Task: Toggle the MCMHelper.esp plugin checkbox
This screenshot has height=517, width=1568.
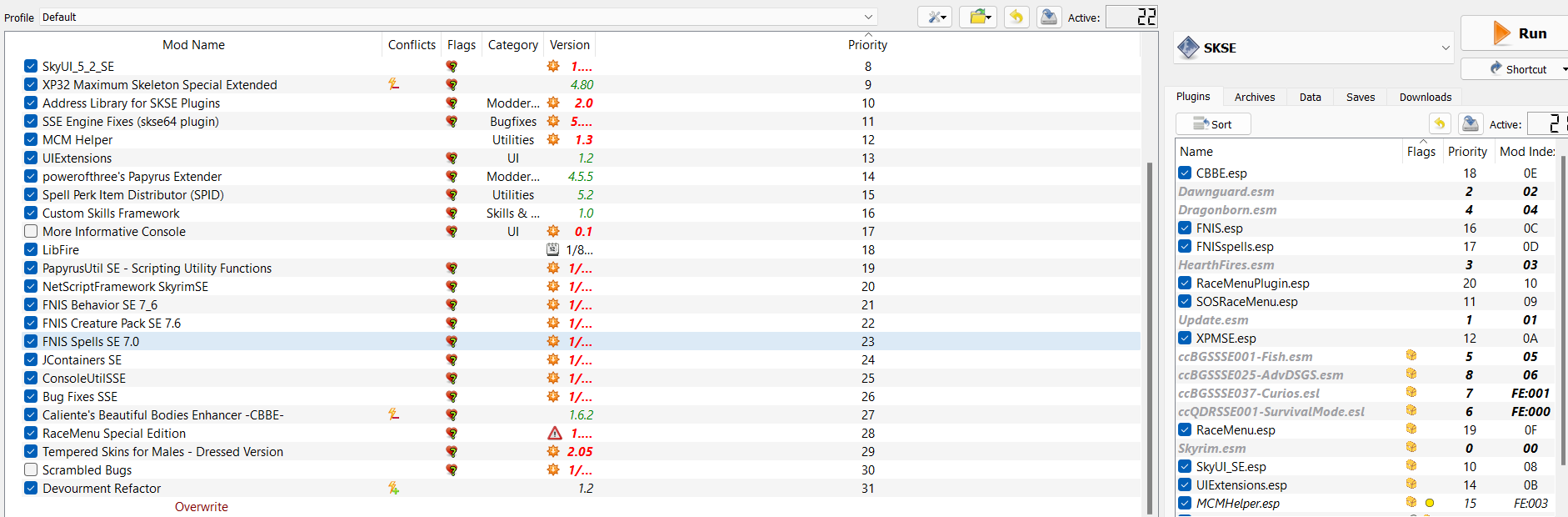Action: coord(1185,503)
